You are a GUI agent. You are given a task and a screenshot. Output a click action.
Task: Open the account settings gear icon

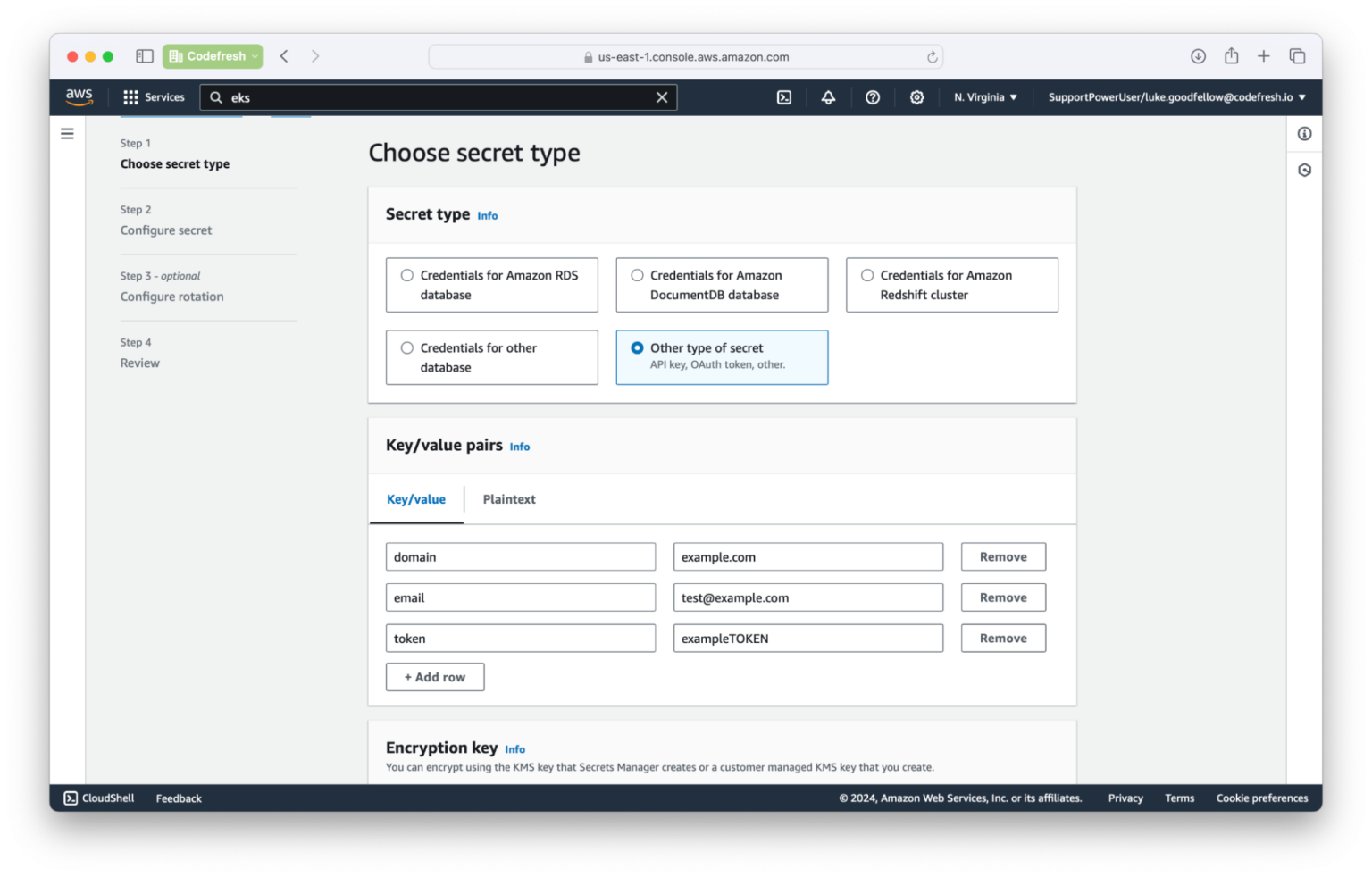point(917,96)
